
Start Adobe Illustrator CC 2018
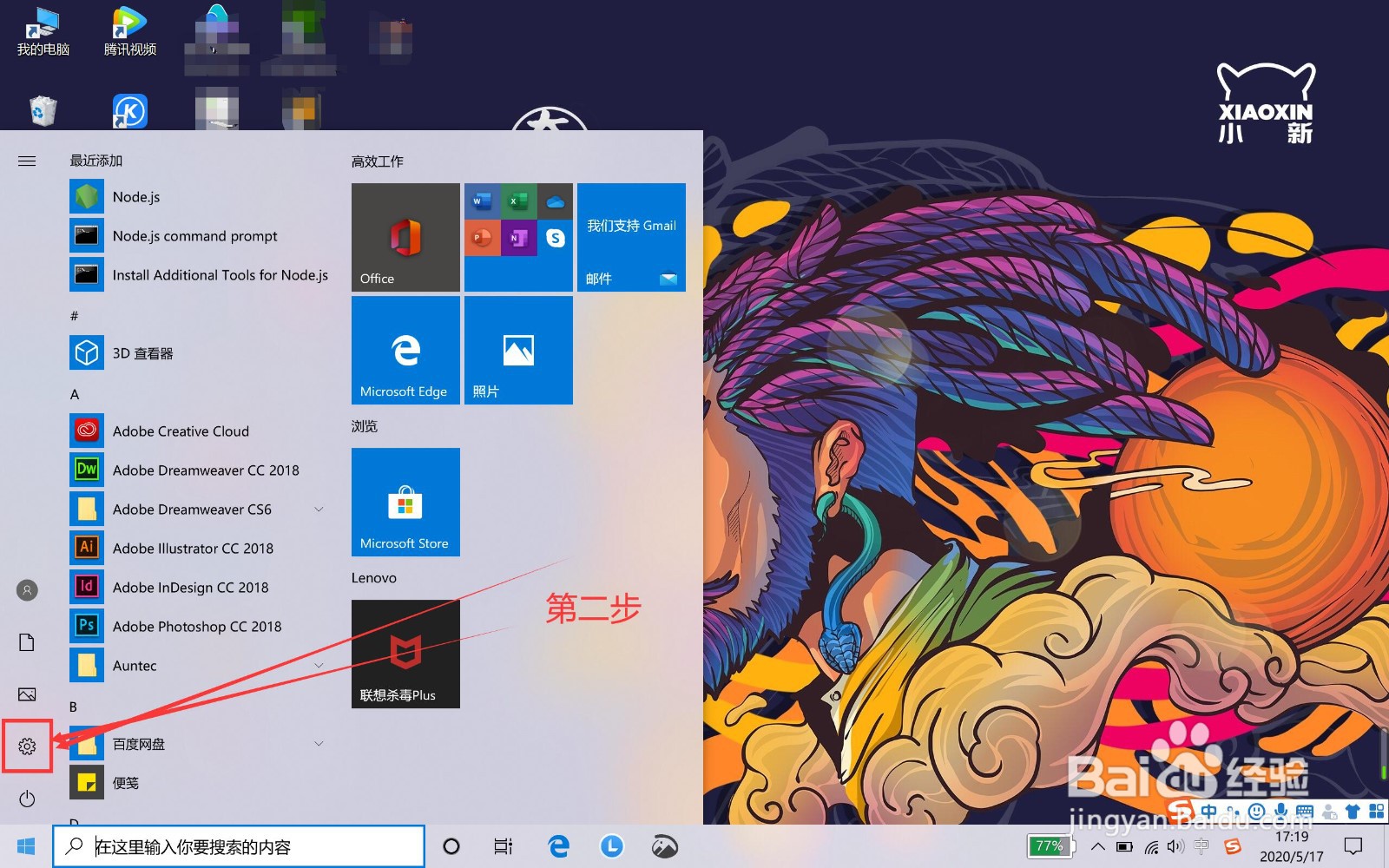click(x=201, y=549)
